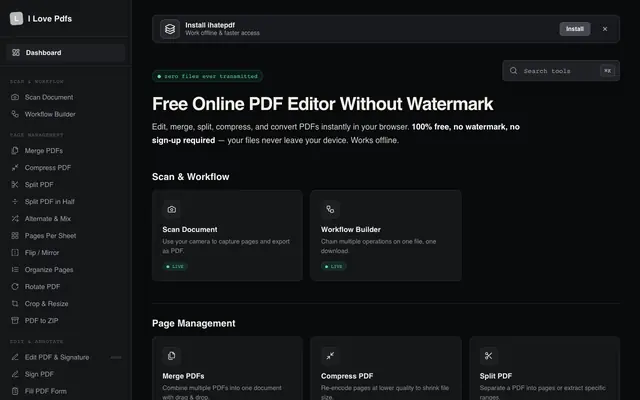Dismiss the Install ihatepdf banner
This screenshot has width=640, height=400.
[x=605, y=29]
